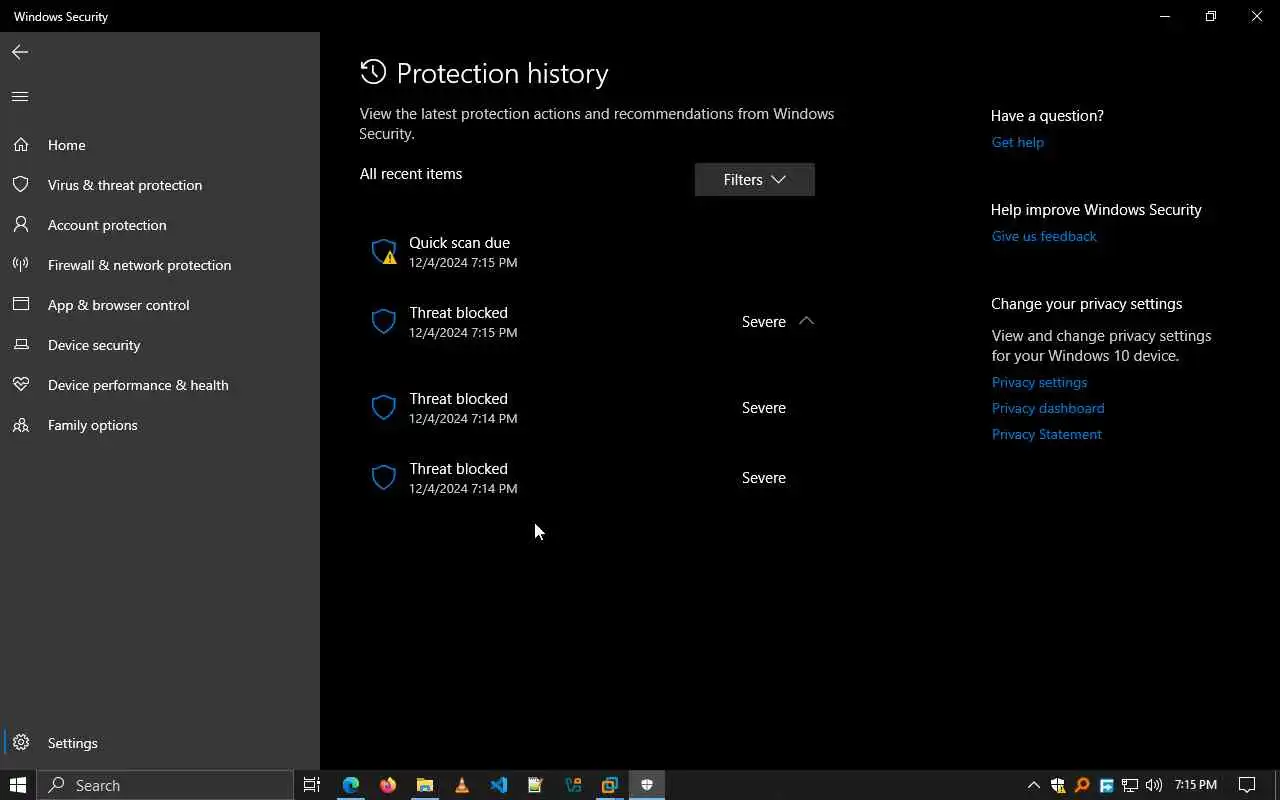Open the Privacy Statement link
The width and height of the screenshot is (1280, 800).
coord(1047,434)
